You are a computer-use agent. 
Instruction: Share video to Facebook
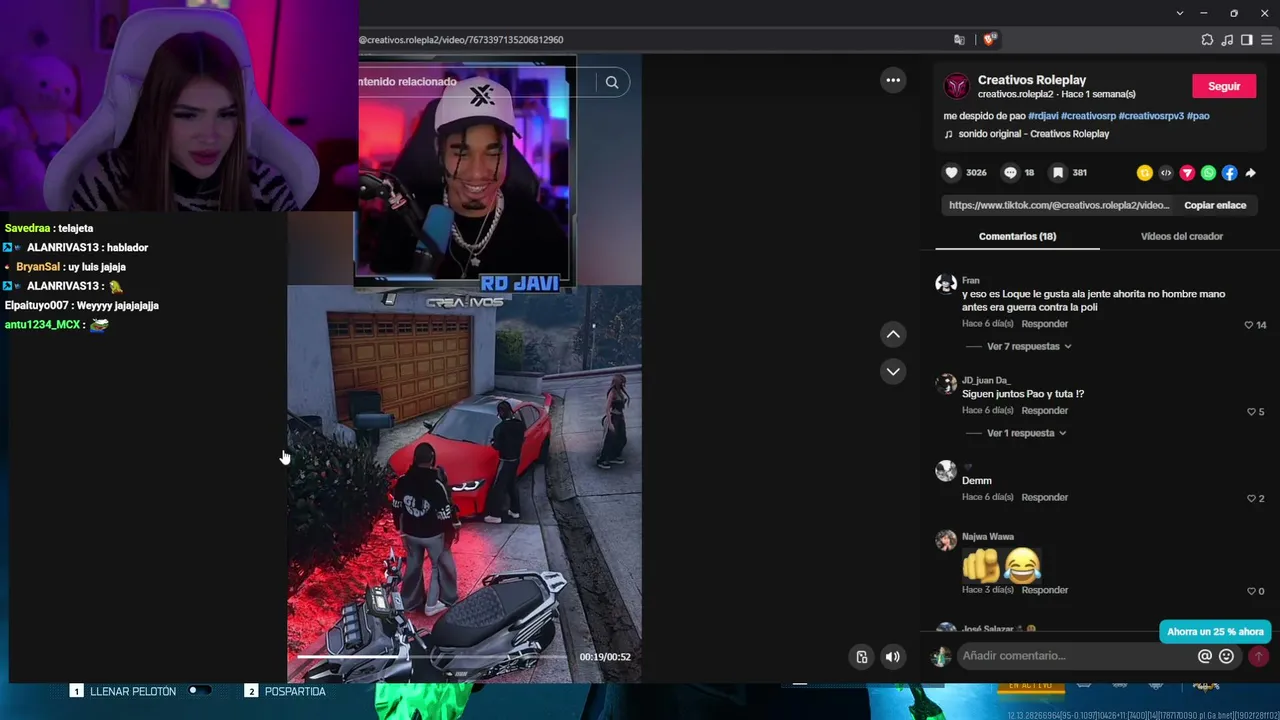[x=1229, y=173]
